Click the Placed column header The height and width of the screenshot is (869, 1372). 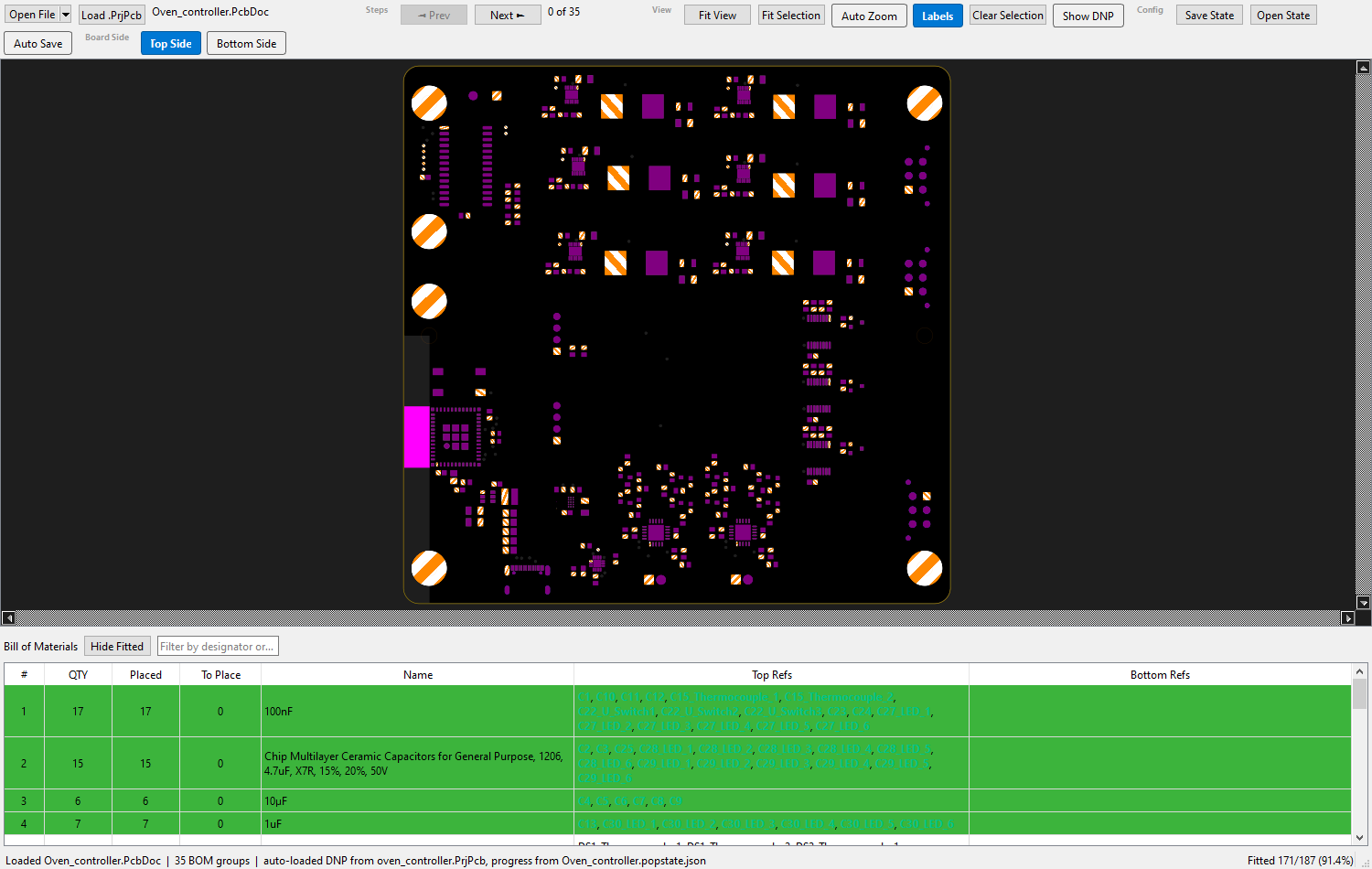145,674
